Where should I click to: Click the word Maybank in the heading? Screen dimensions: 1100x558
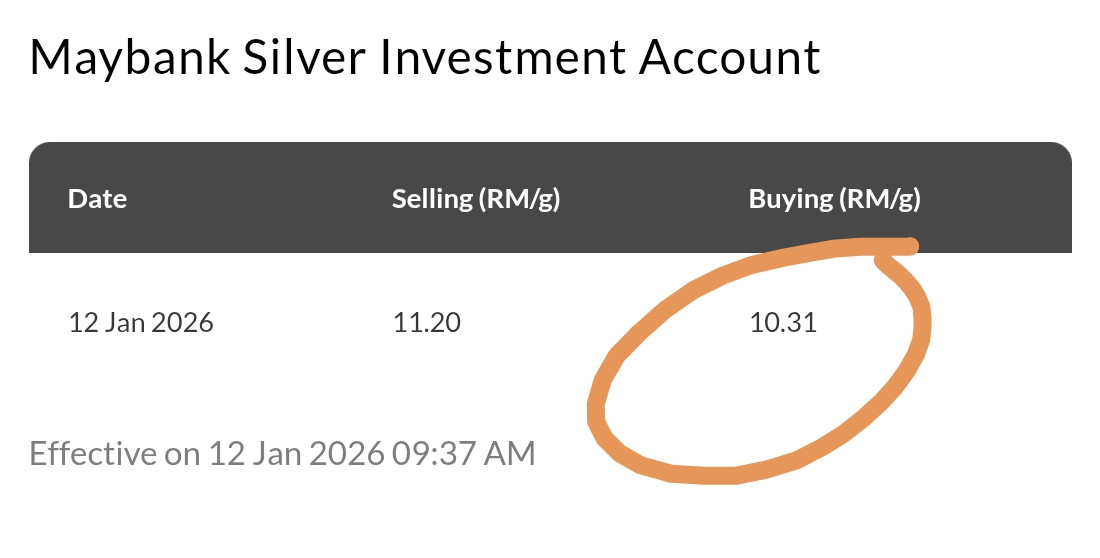point(130,58)
